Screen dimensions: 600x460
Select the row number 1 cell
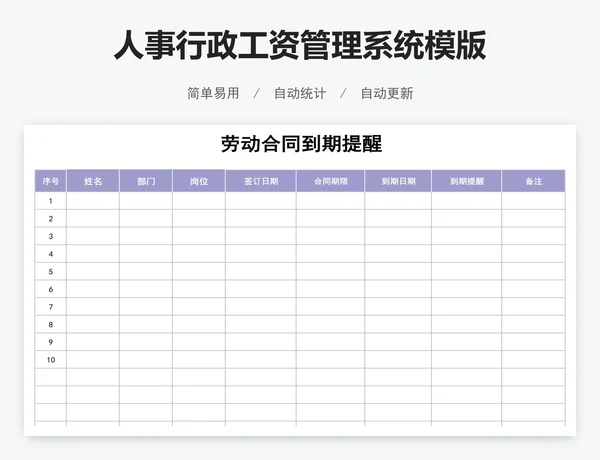51,201
